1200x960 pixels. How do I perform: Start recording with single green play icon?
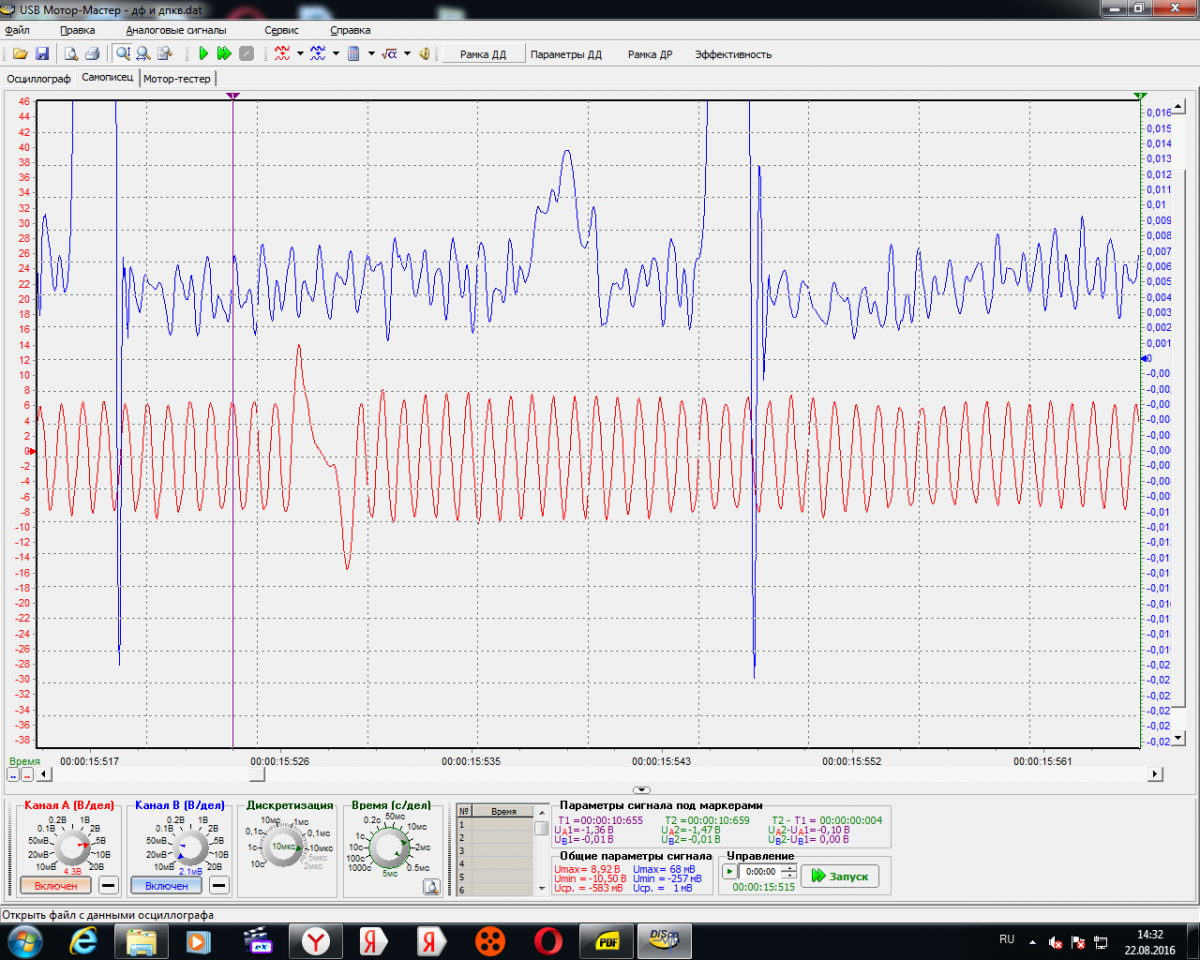coord(203,54)
